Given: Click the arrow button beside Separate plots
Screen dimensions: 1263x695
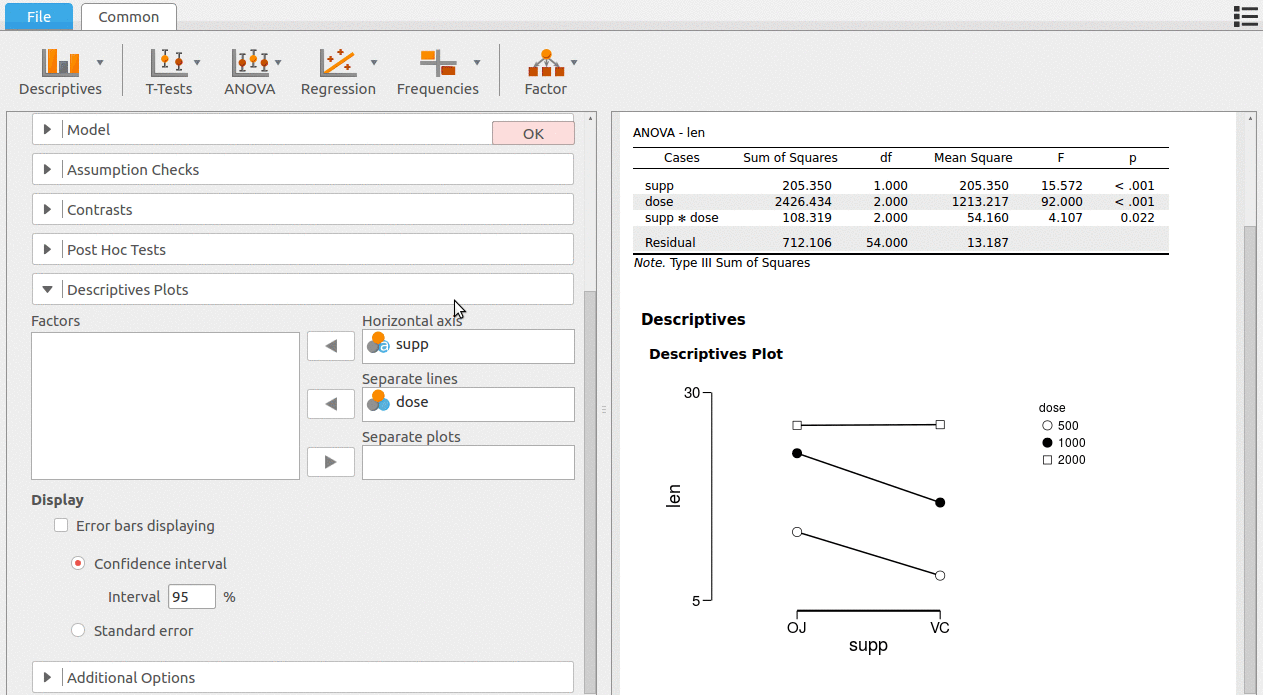Looking at the screenshot, I should pyautogui.click(x=331, y=462).
